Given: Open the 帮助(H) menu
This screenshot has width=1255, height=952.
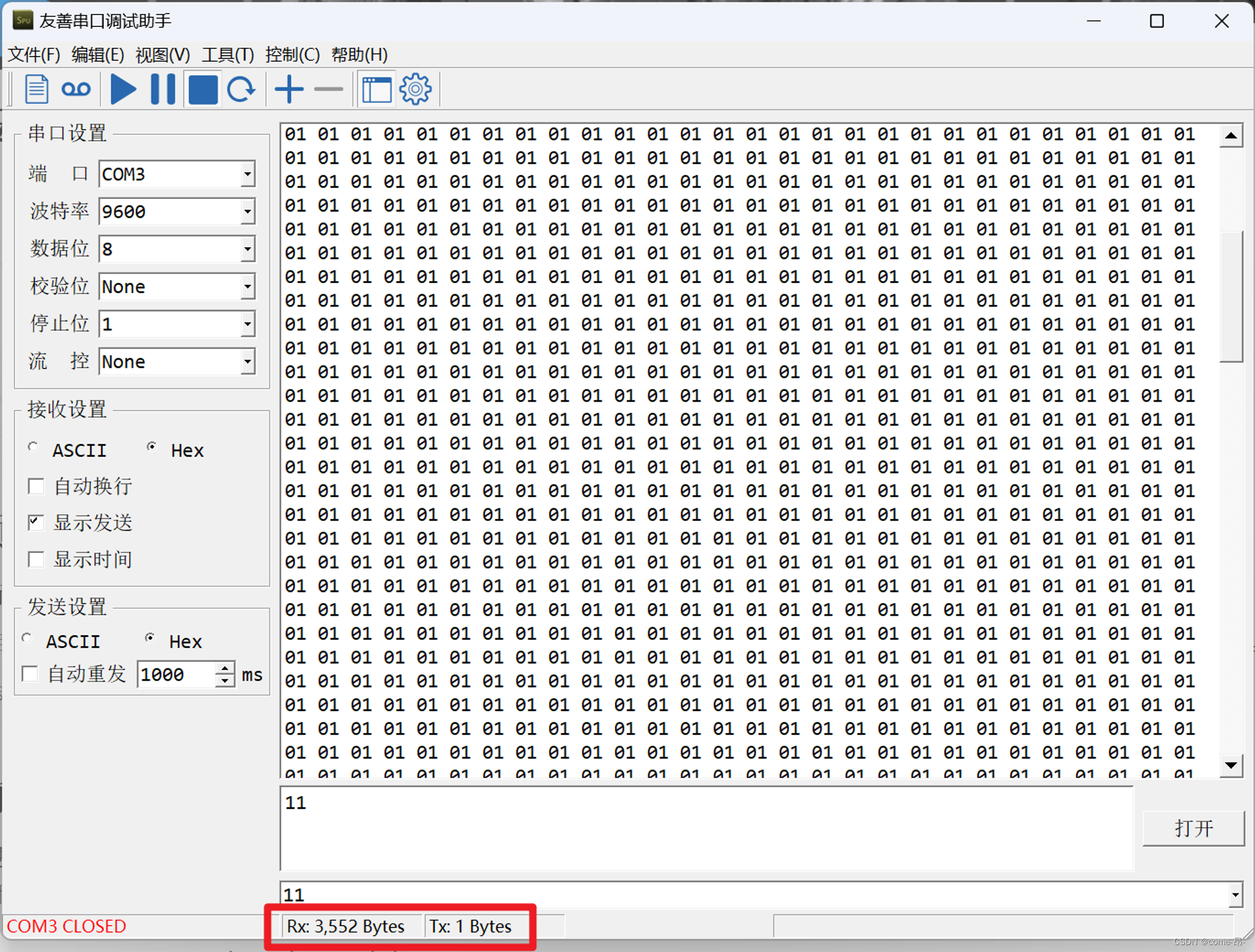Looking at the screenshot, I should point(360,55).
